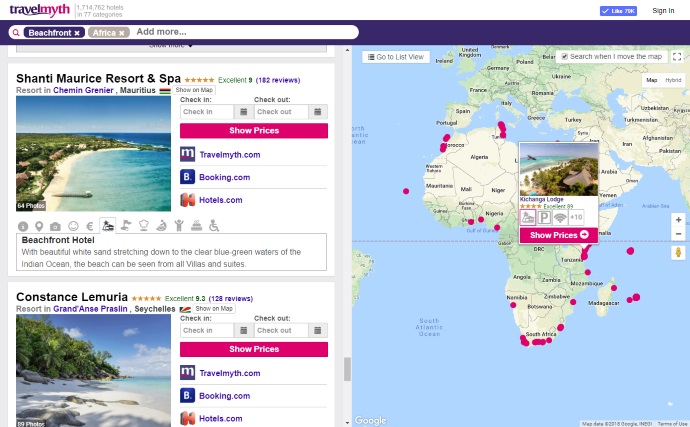Screen dimensions: 690x427
Task: Show Constance Lemuria on Map
Action: pos(214,309)
